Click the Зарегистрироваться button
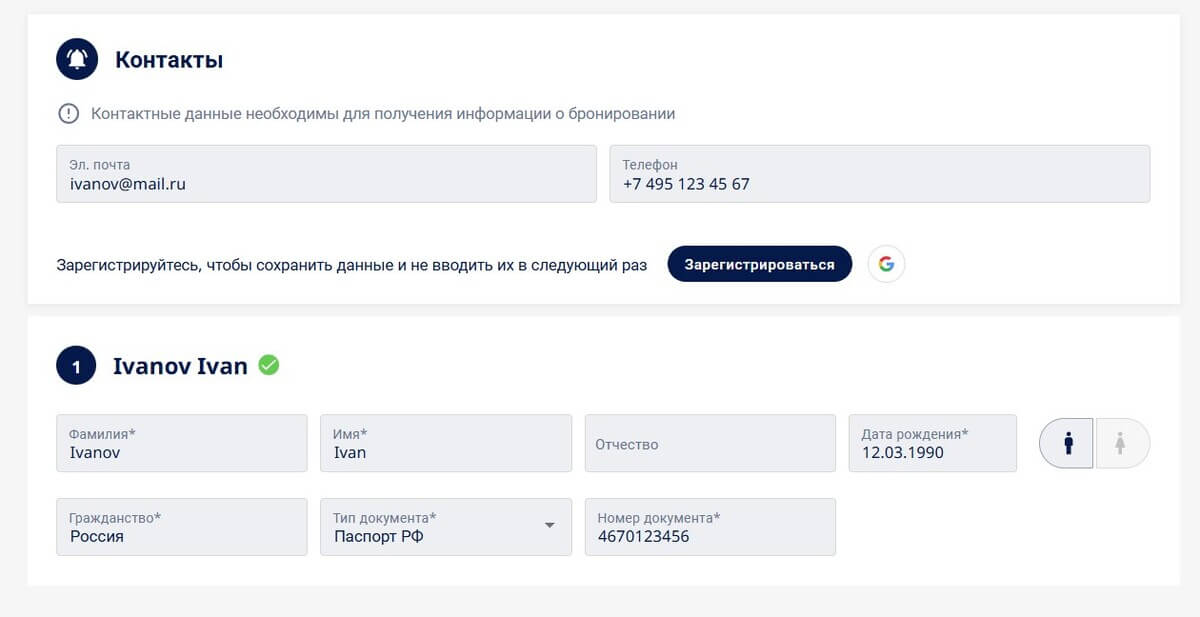Screen dimensions: 1200x617 [760, 264]
